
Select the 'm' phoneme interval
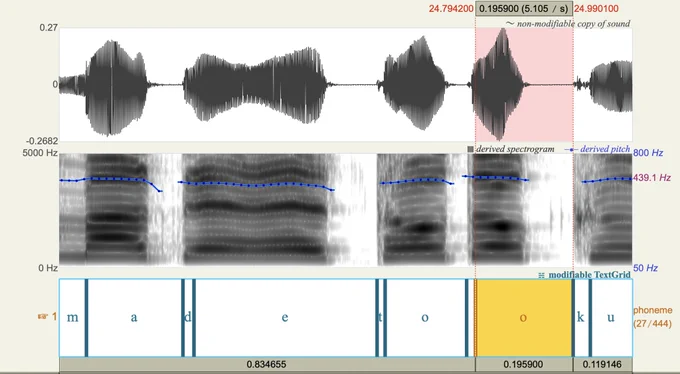[x=72, y=318]
